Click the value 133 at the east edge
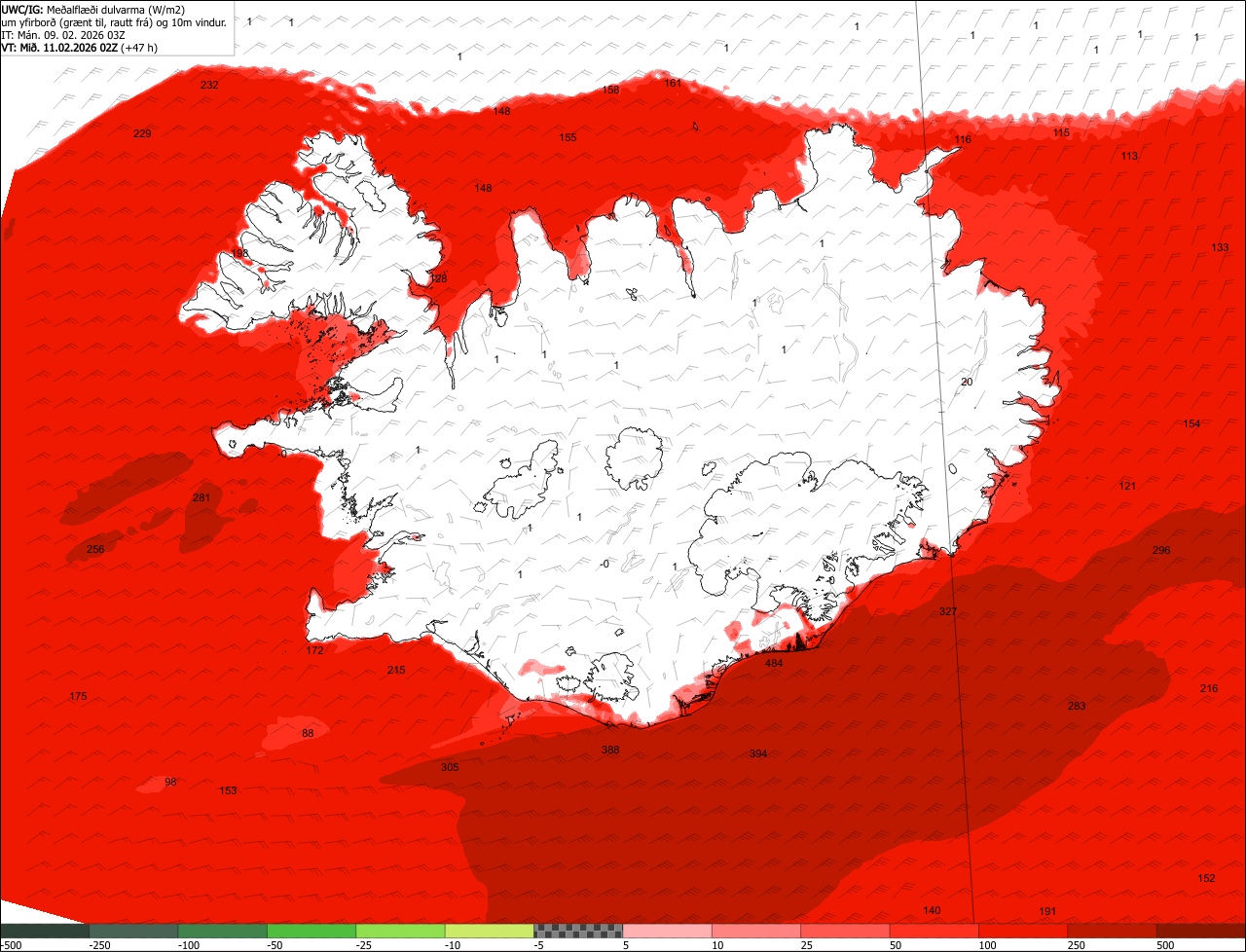Image resolution: width=1246 pixels, height=952 pixels. coord(1220,247)
